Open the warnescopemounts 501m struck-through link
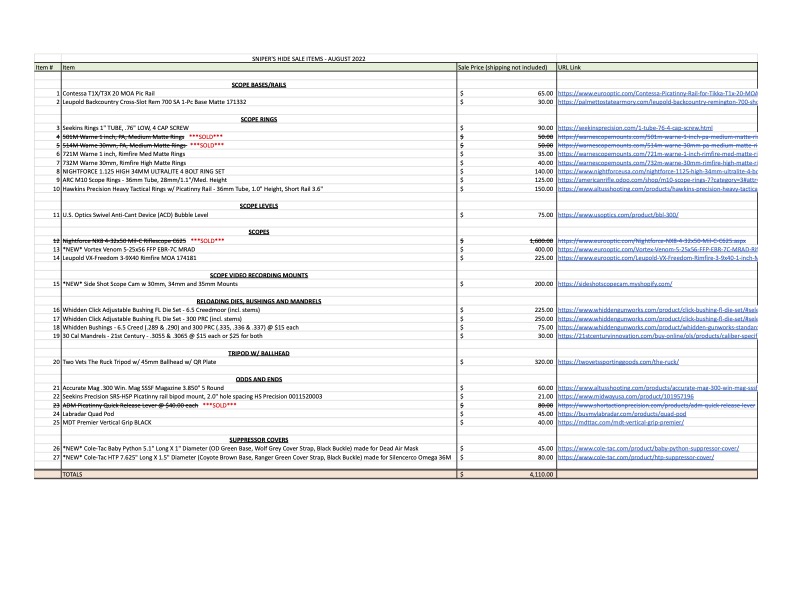This screenshot has width=792, height=612. point(657,137)
